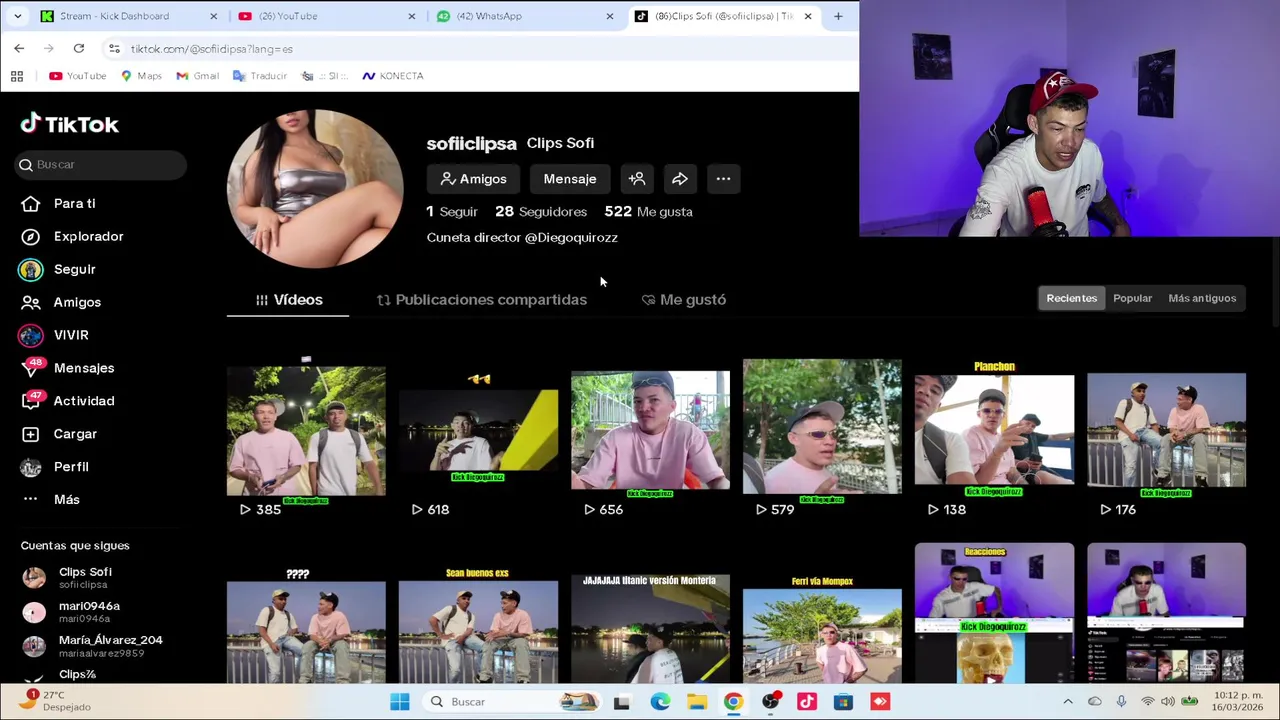
Task: Reload the TikTok page
Action: (x=78, y=48)
